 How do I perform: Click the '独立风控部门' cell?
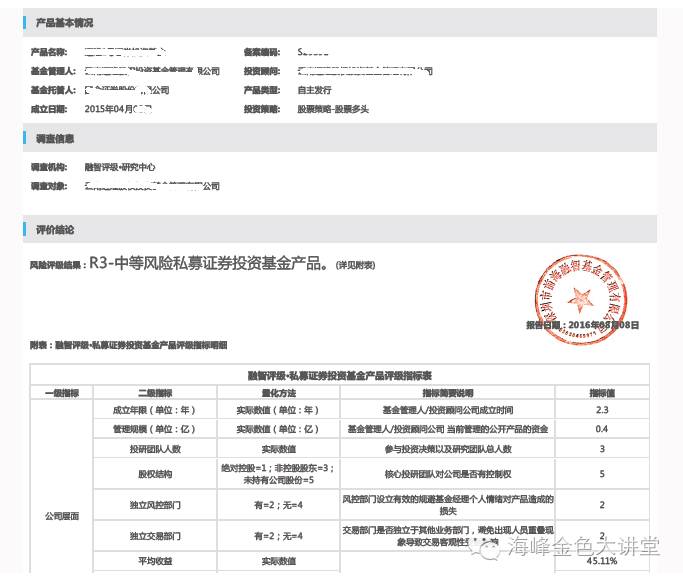(x=155, y=505)
